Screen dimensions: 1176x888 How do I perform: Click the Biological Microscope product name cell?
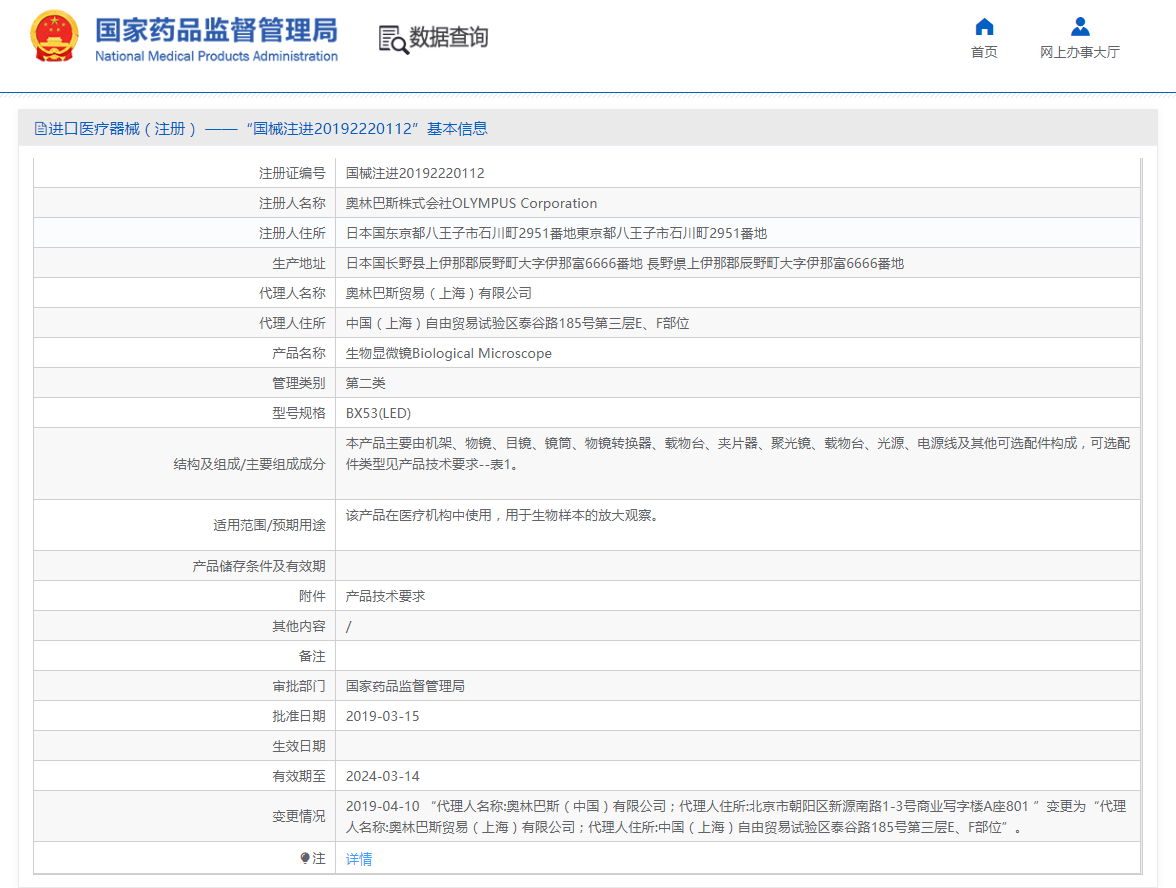coord(448,353)
